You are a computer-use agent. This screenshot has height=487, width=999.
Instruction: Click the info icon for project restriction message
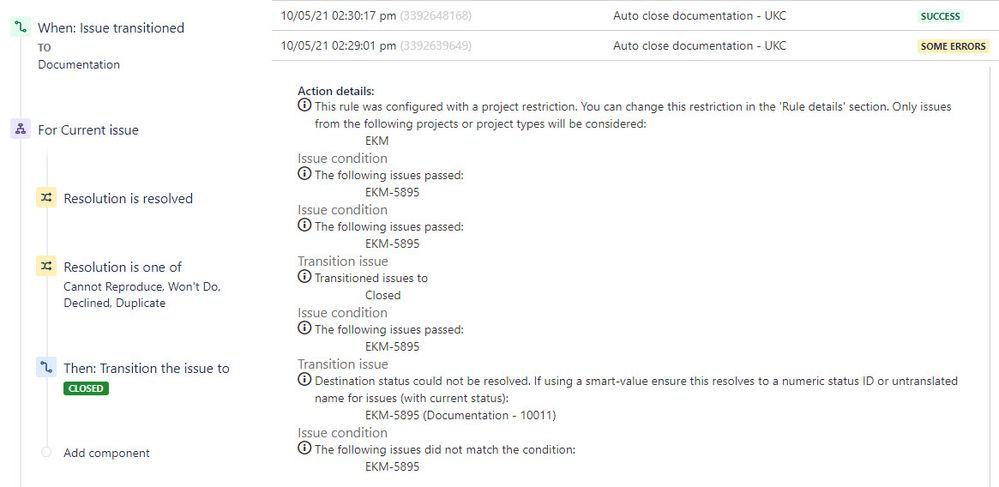tap(305, 105)
